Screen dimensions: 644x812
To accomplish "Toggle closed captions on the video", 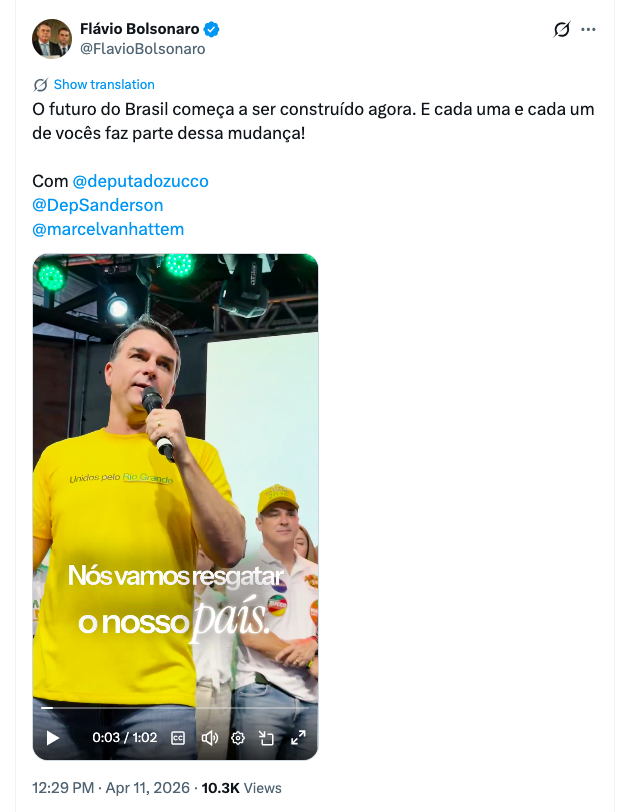I will point(178,738).
